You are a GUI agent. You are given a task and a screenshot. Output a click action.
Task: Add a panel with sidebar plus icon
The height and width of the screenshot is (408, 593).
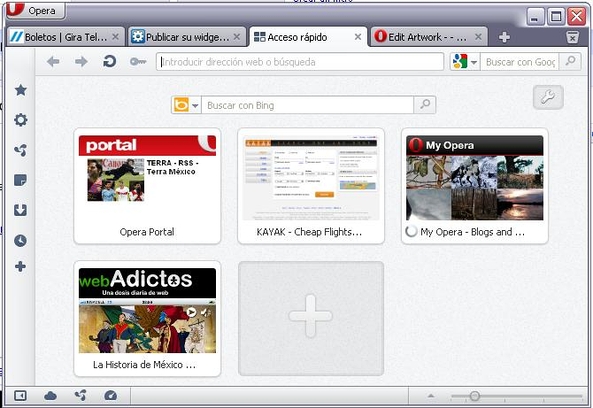click(x=20, y=267)
